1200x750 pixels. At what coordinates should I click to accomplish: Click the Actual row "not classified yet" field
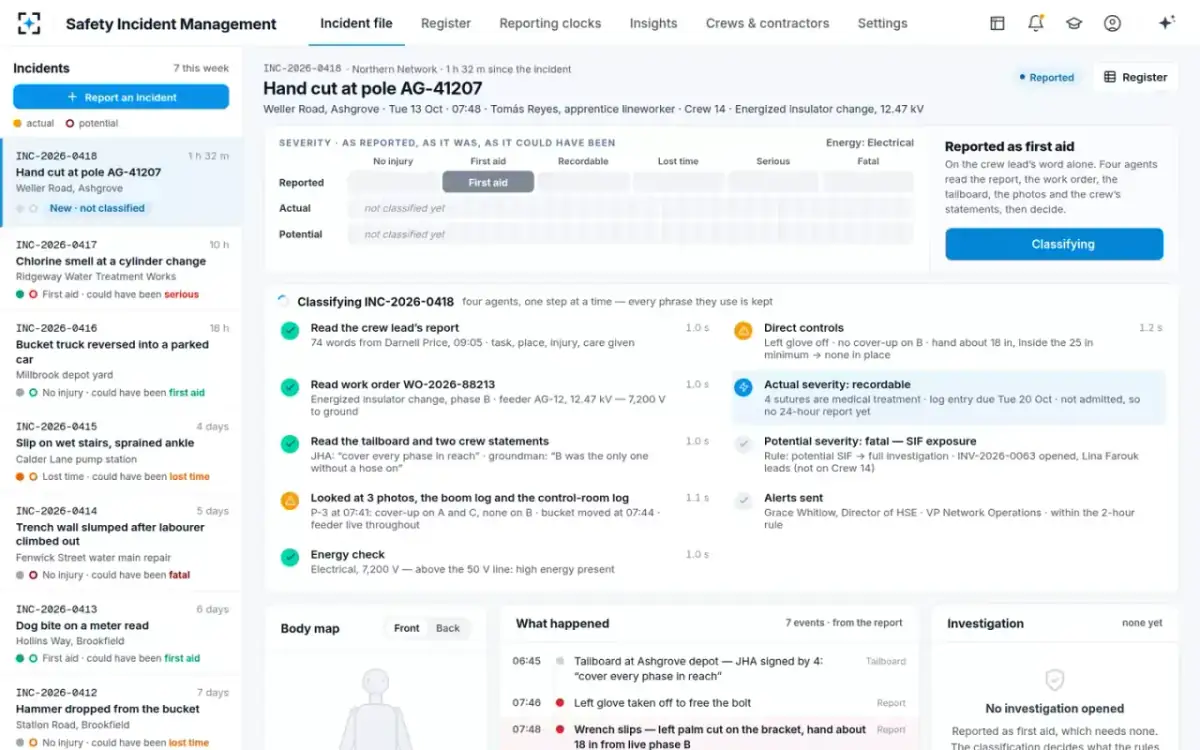tap(630, 208)
